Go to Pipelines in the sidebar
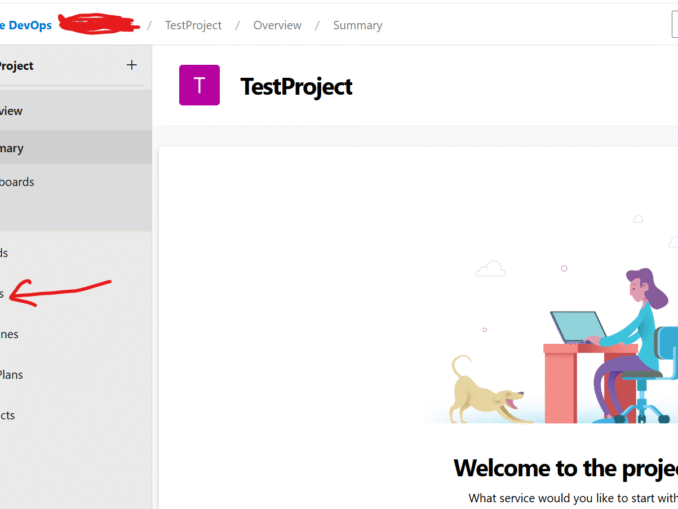The height and width of the screenshot is (509, 678). pyautogui.click(x=10, y=334)
